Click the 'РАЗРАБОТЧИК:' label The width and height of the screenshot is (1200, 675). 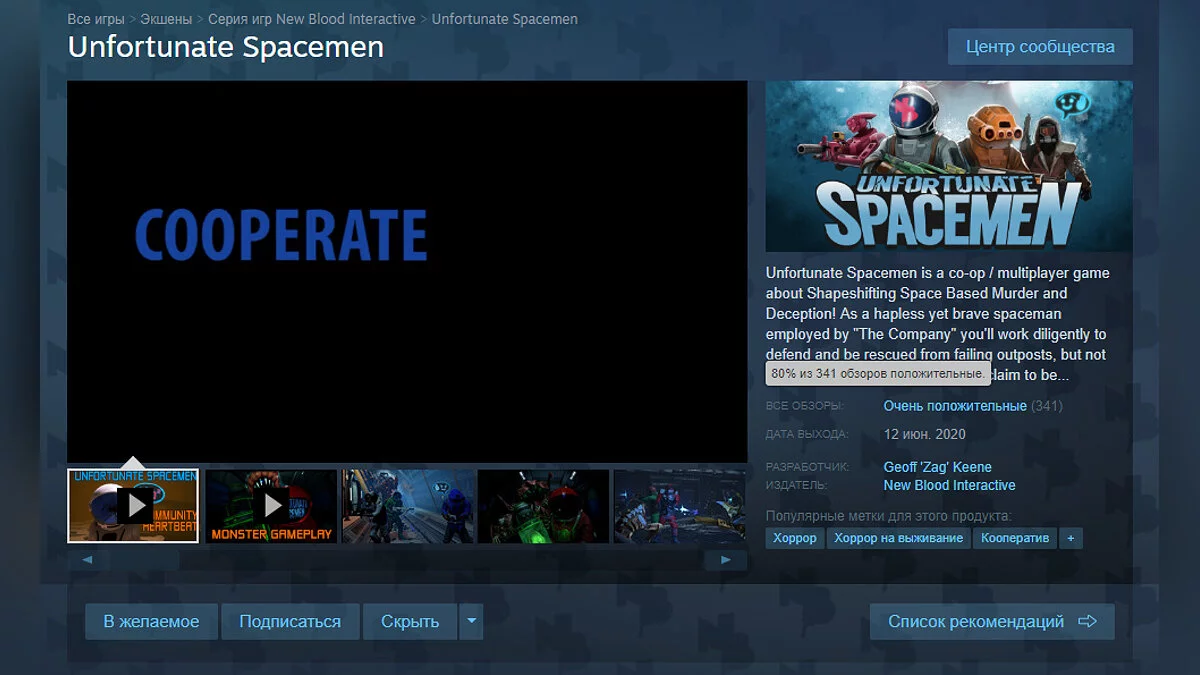(x=807, y=467)
